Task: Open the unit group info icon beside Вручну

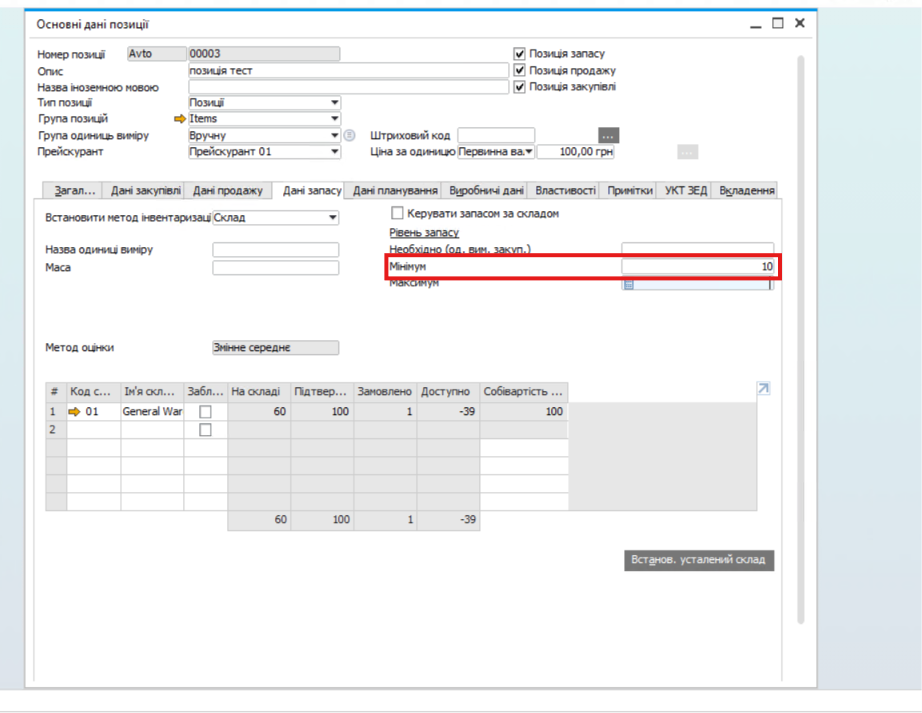Action: 349,135
